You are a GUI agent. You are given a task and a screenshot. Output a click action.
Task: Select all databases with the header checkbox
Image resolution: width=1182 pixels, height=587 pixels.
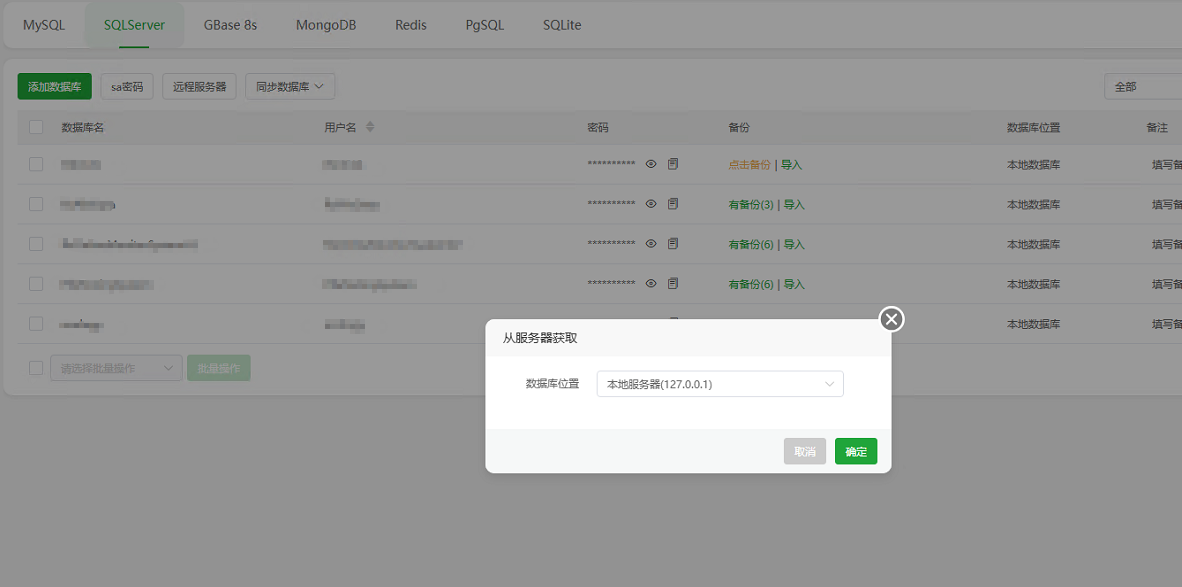36,127
